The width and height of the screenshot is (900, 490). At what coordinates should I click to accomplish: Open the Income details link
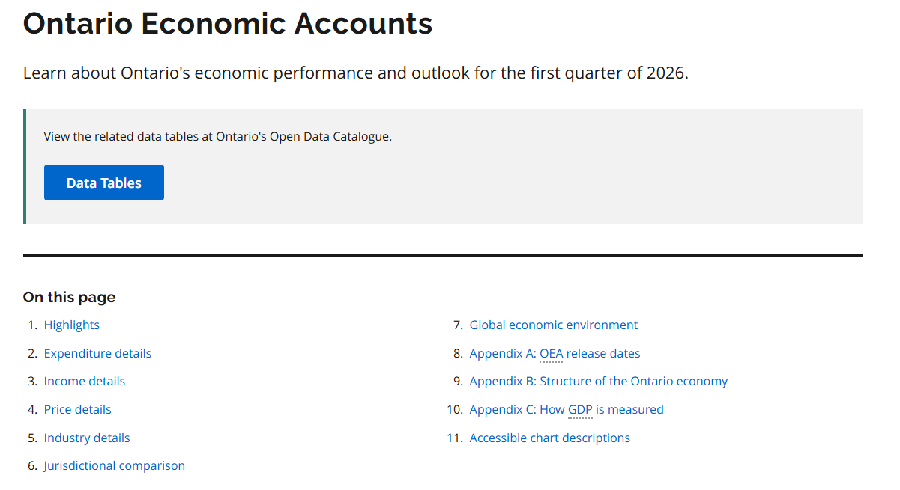tap(84, 381)
